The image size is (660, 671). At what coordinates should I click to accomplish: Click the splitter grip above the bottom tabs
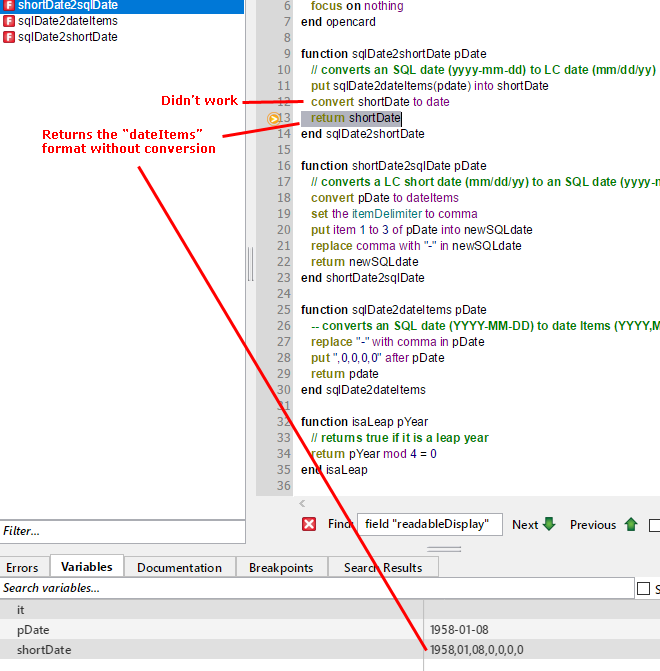(x=444, y=549)
